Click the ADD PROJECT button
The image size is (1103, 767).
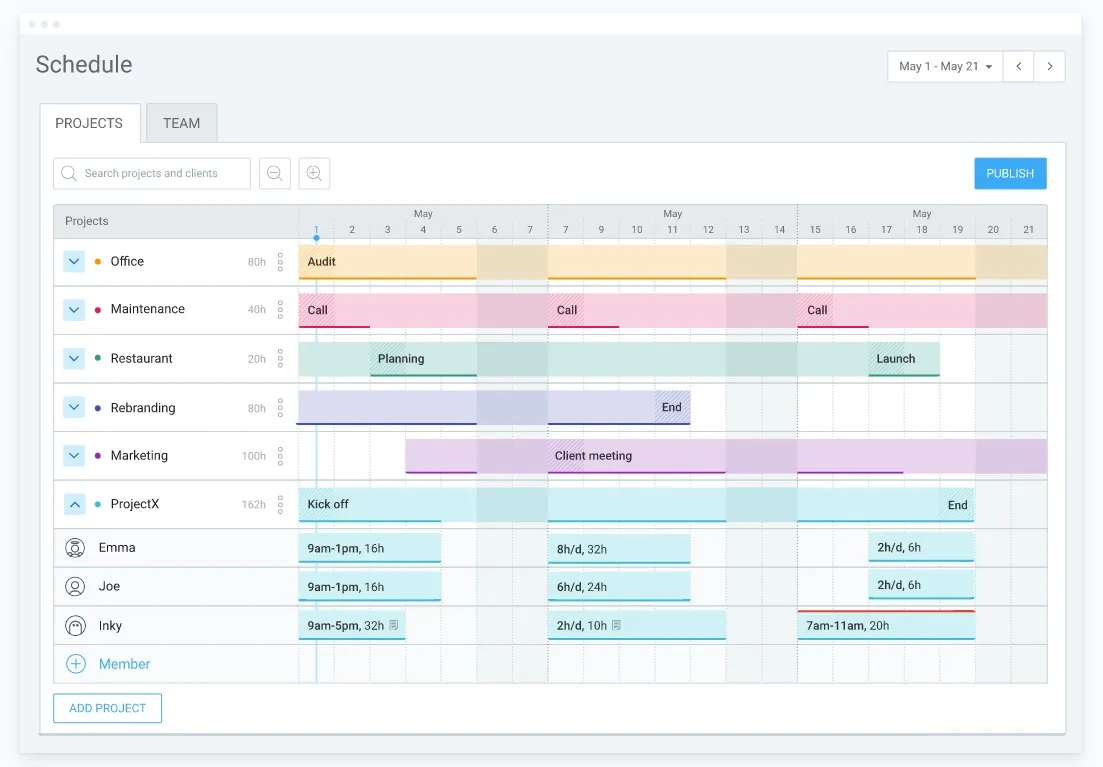(x=108, y=708)
